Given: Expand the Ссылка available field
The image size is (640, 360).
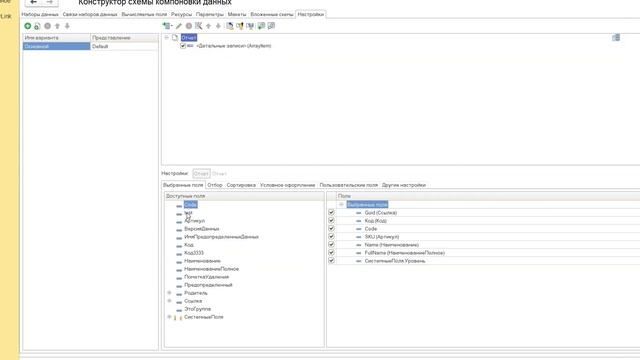Looking at the screenshot, I should pos(169,301).
